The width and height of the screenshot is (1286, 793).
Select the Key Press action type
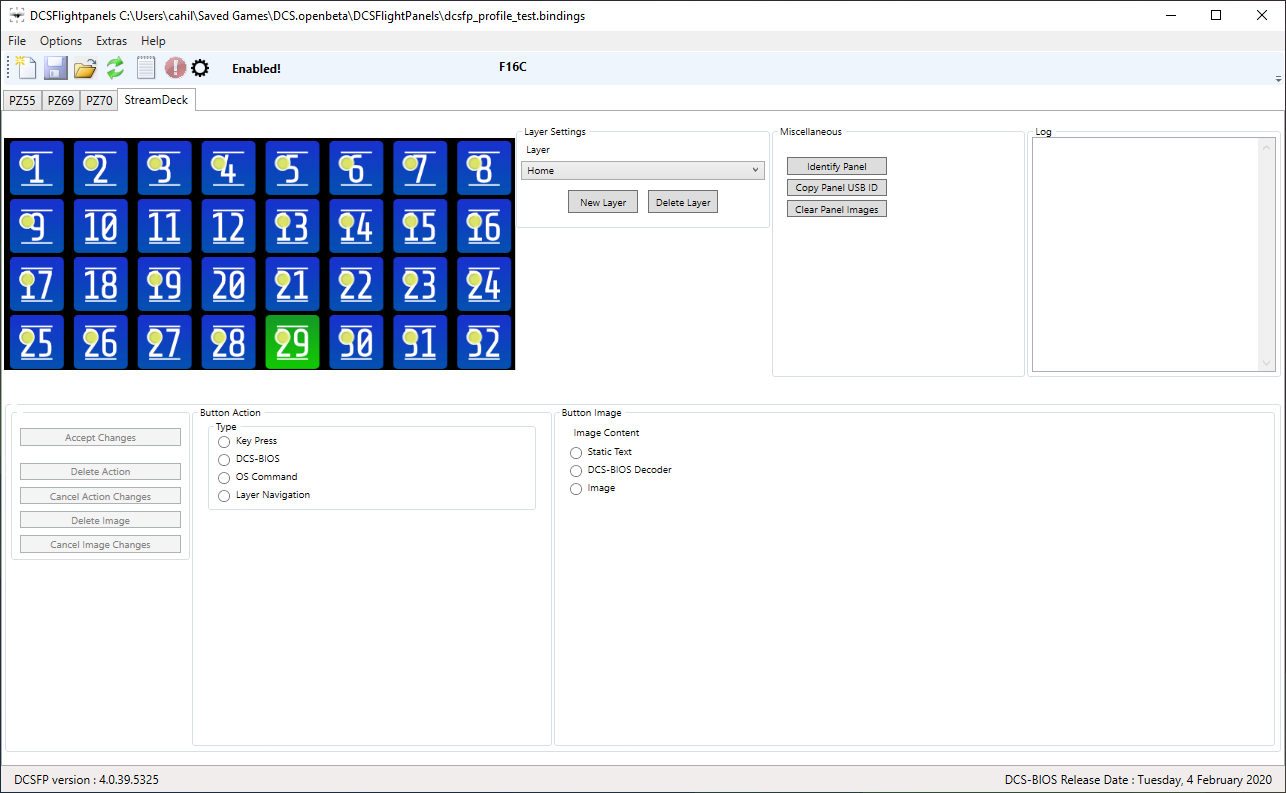coord(224,441)
